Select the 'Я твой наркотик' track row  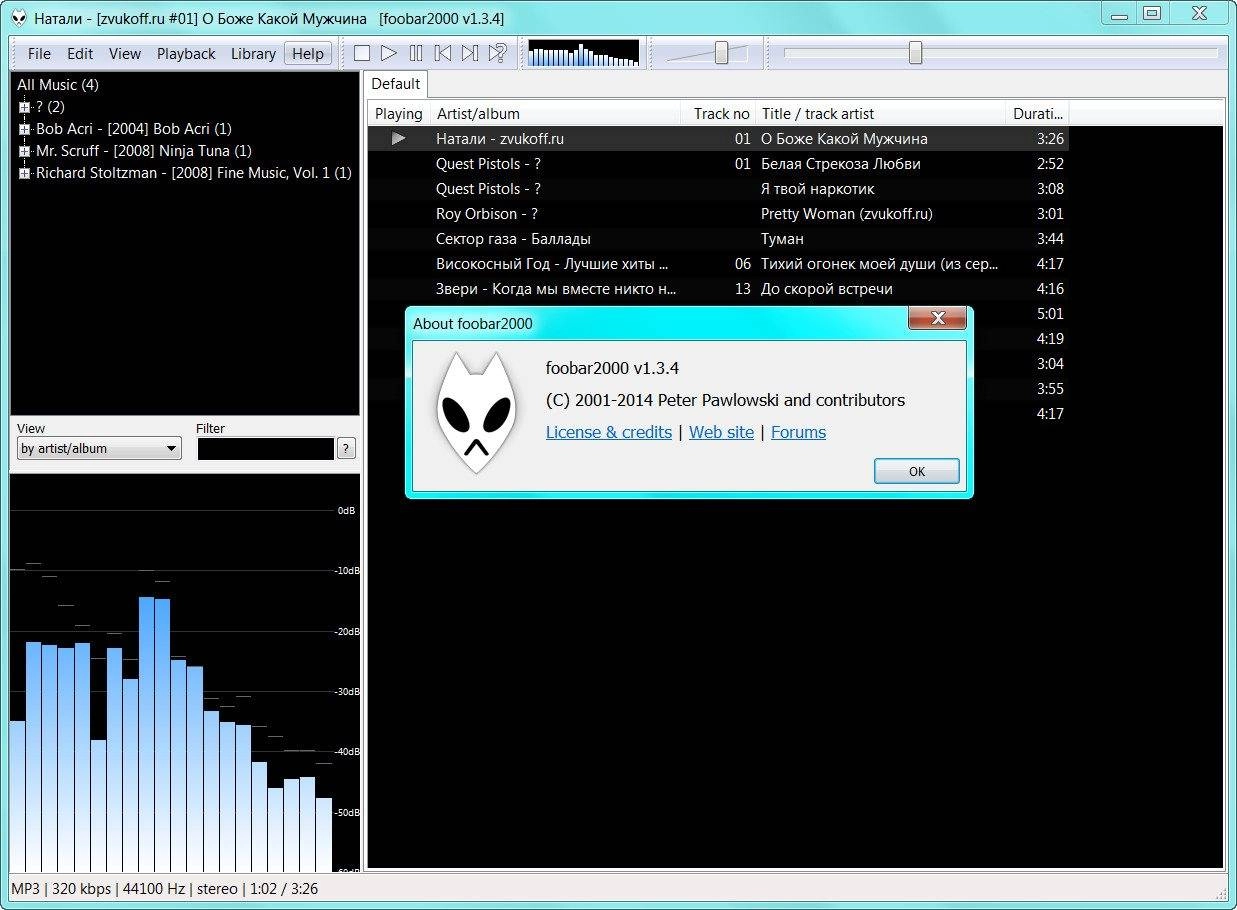(x=718, y=189)
